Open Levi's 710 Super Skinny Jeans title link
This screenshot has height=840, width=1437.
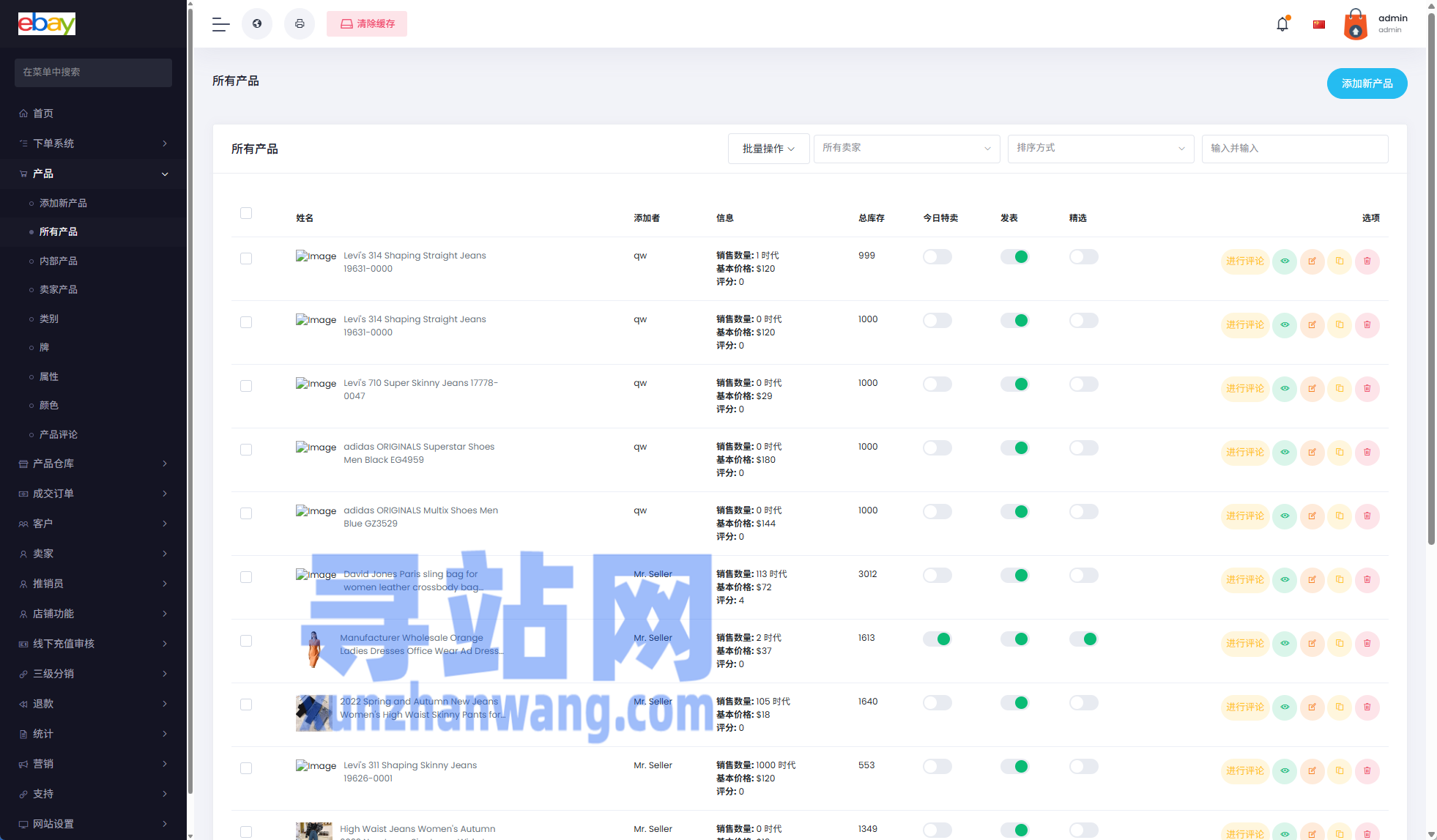tap(420, 390)
